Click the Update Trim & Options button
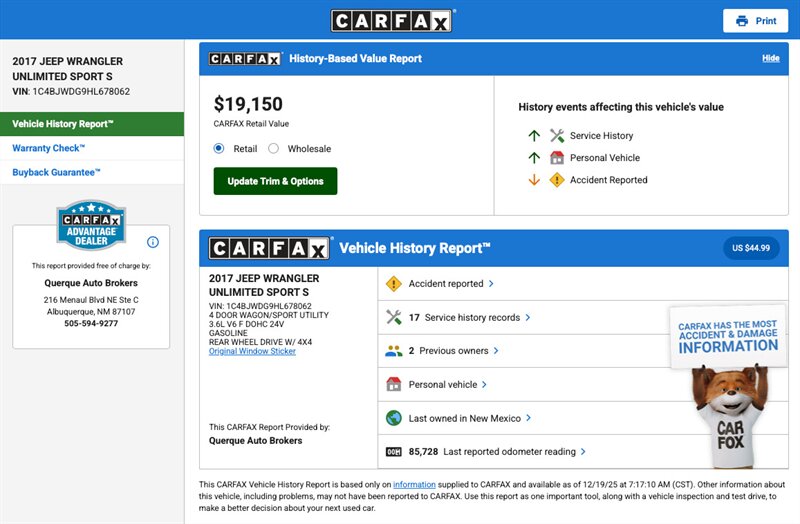Image resolution: width=800 pixels, height=524 pixels. [275, 181]
